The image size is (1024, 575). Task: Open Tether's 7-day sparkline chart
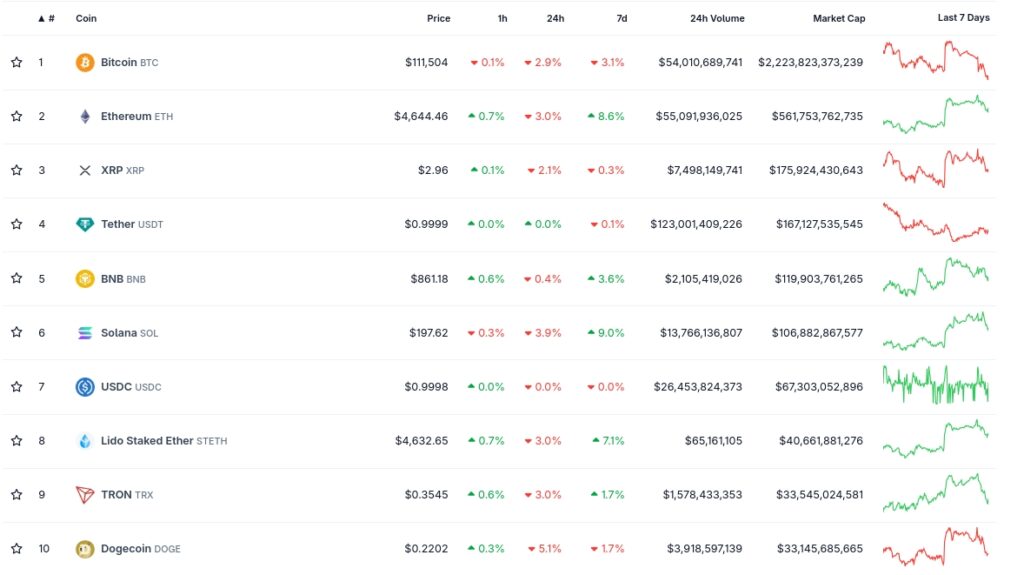tap(936, 222)
